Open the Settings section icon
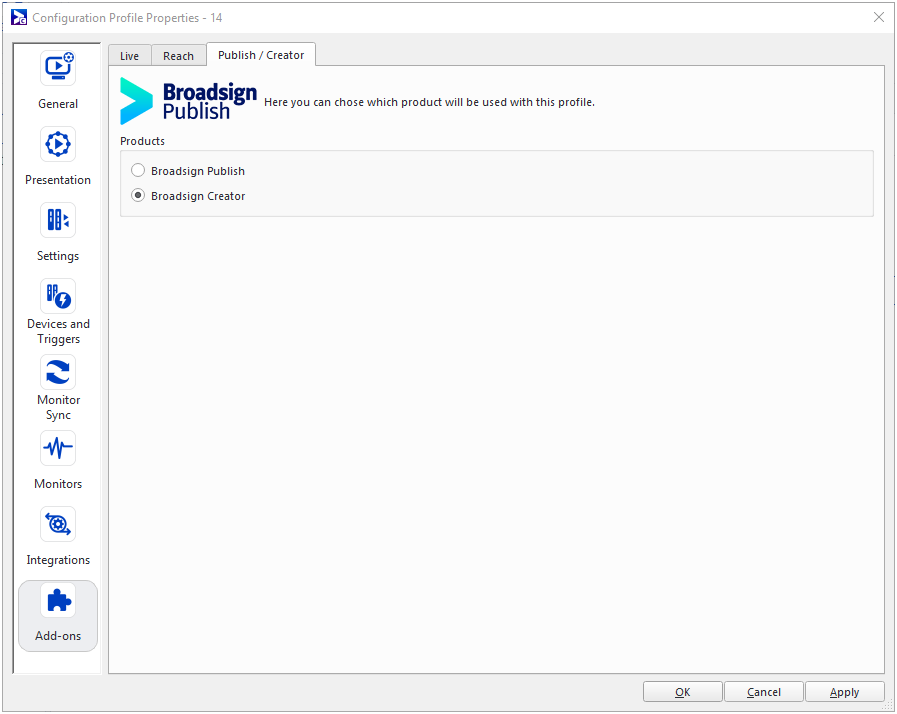The image size is (897, 714). [x=58, y=220]
